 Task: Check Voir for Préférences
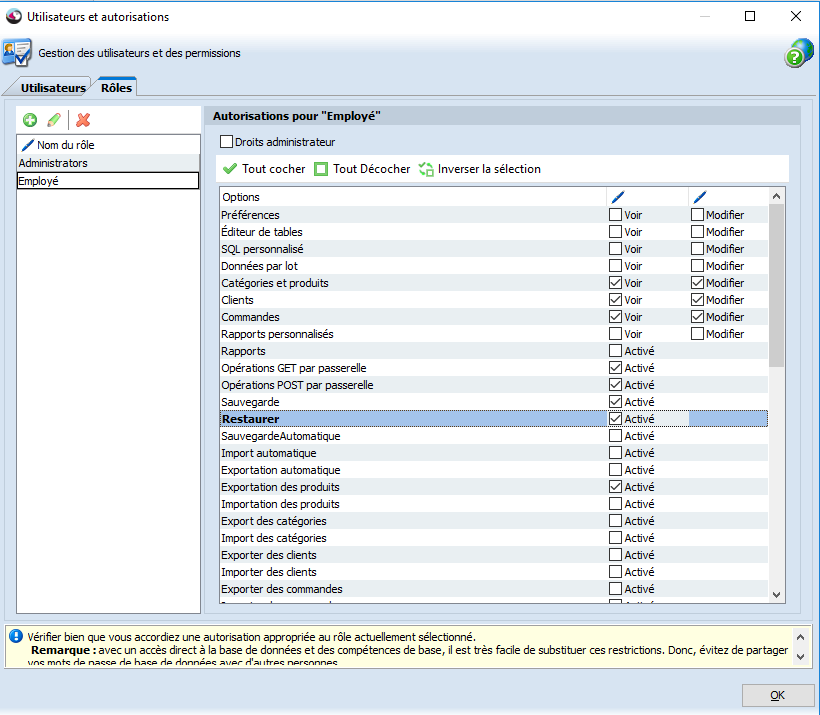[616, 214]
